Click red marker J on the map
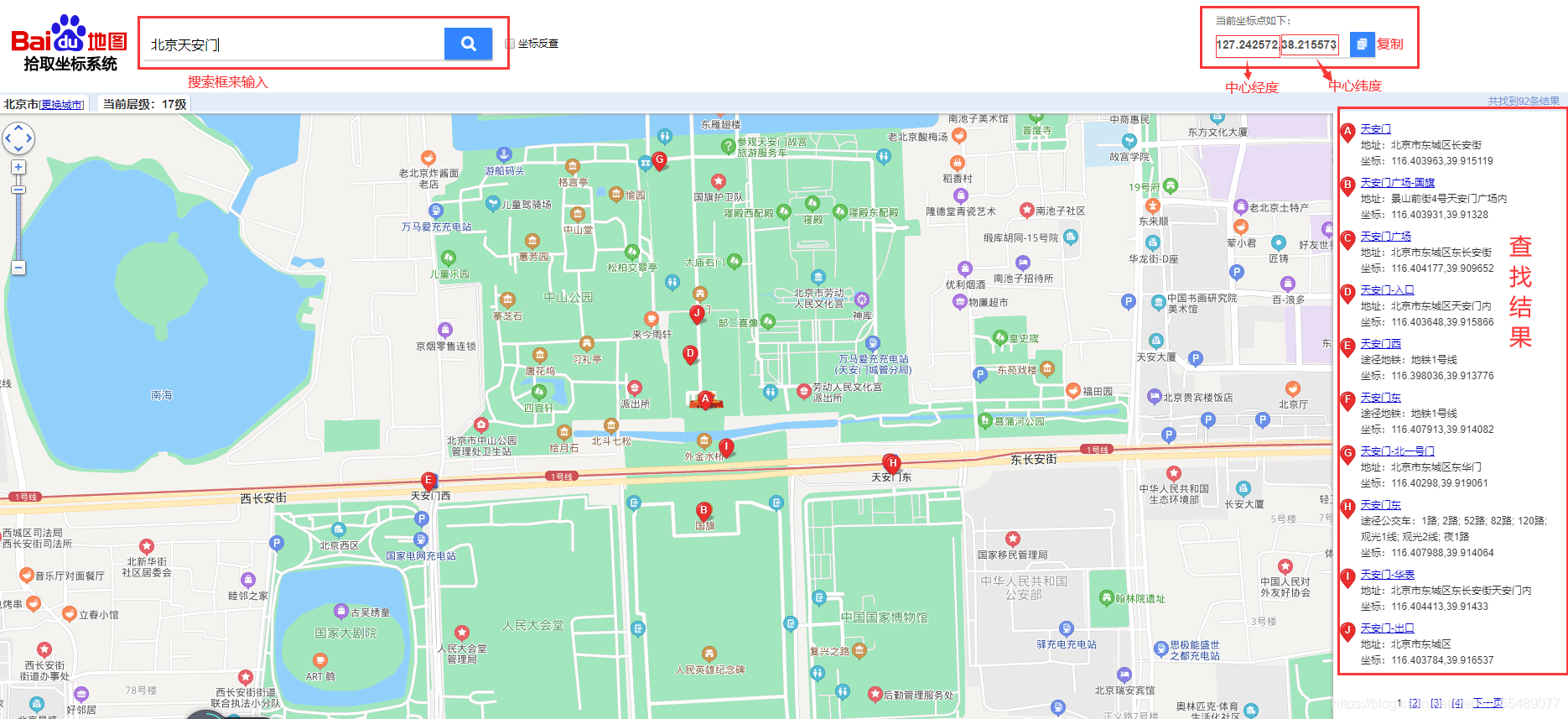The width and height of the screenshot is (1568, 719). tap(697, 314)
